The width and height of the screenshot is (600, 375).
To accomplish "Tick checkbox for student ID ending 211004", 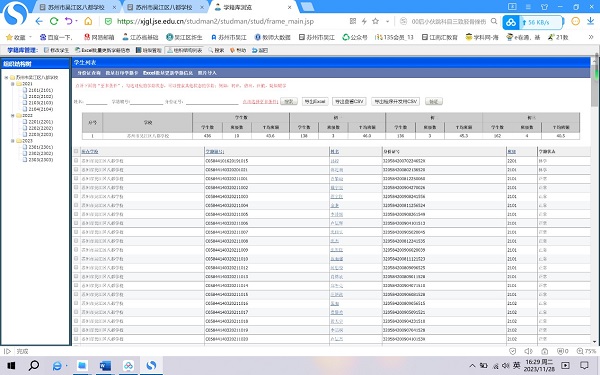I will [x=76, y=205].
